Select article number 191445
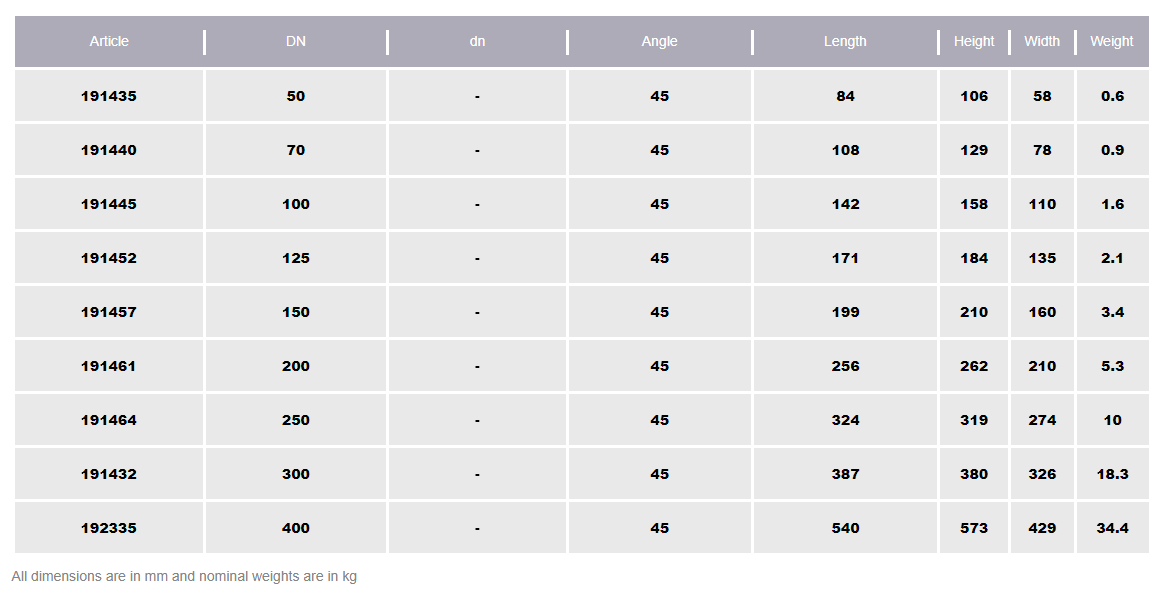This screenshot has height=593, width=1165. pos(109,204)
